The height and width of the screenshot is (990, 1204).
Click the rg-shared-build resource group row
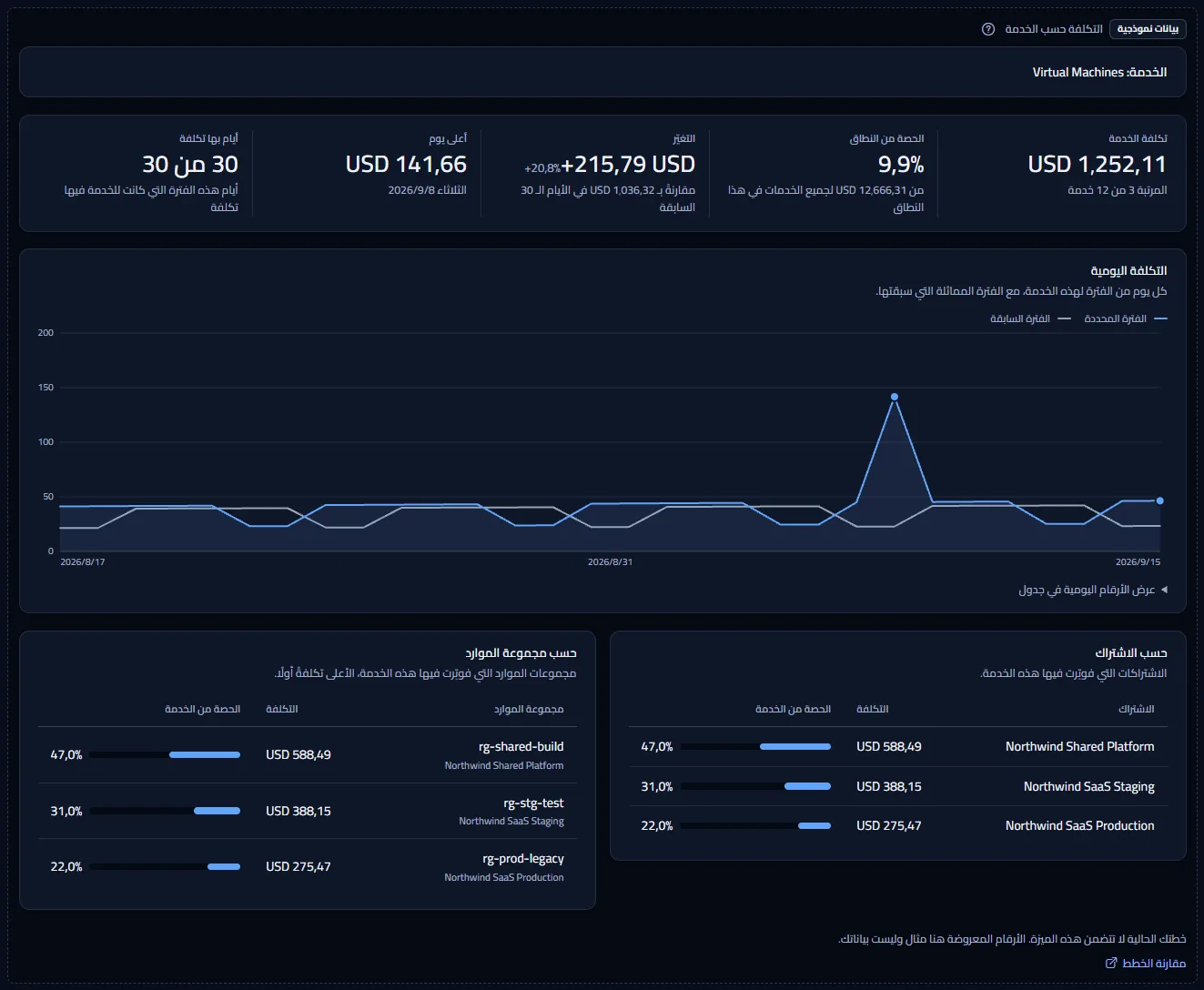pyautogui.click(x=308, y=755)
